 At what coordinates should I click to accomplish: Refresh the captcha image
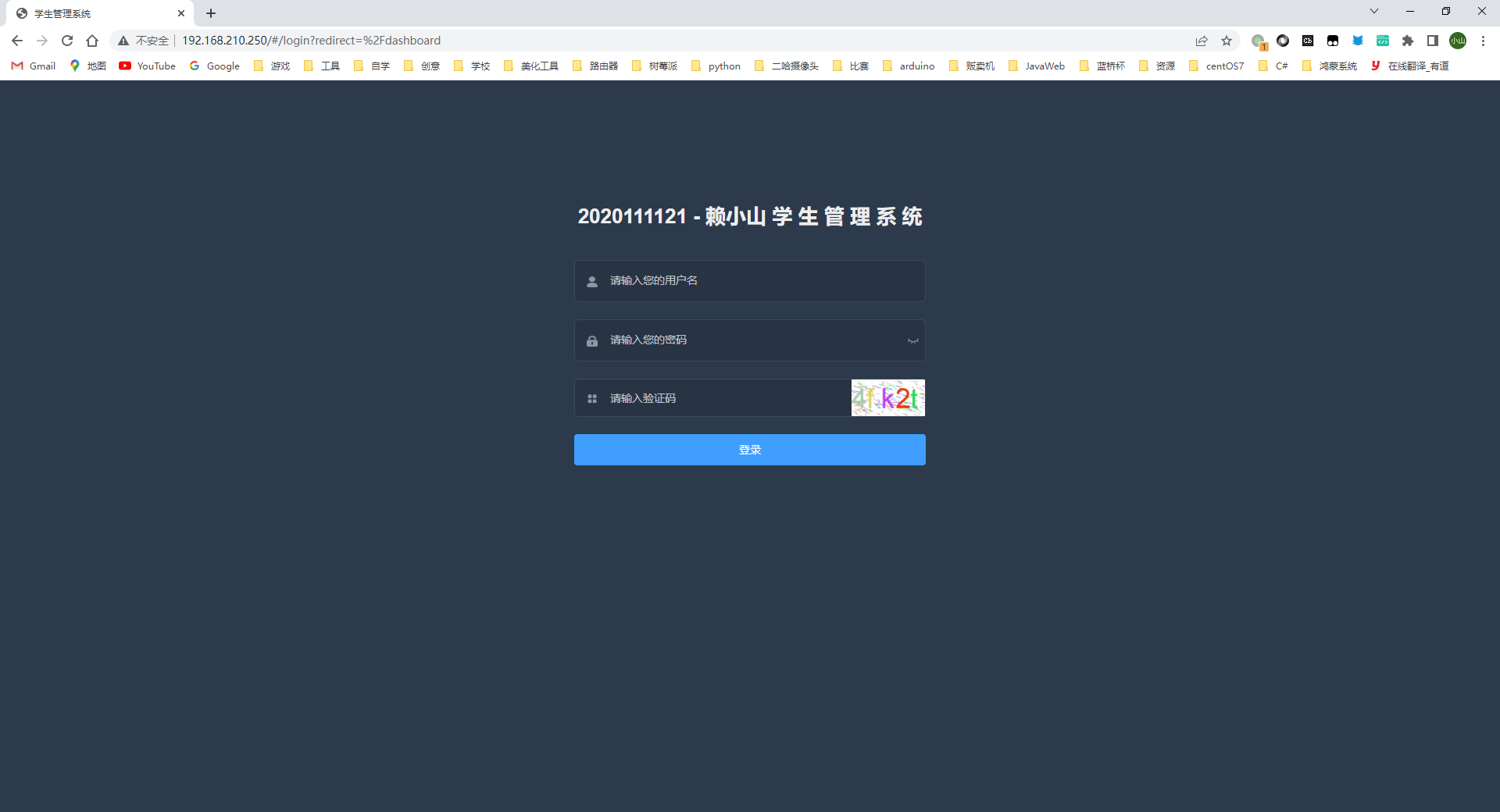click(x=887, y=398)
